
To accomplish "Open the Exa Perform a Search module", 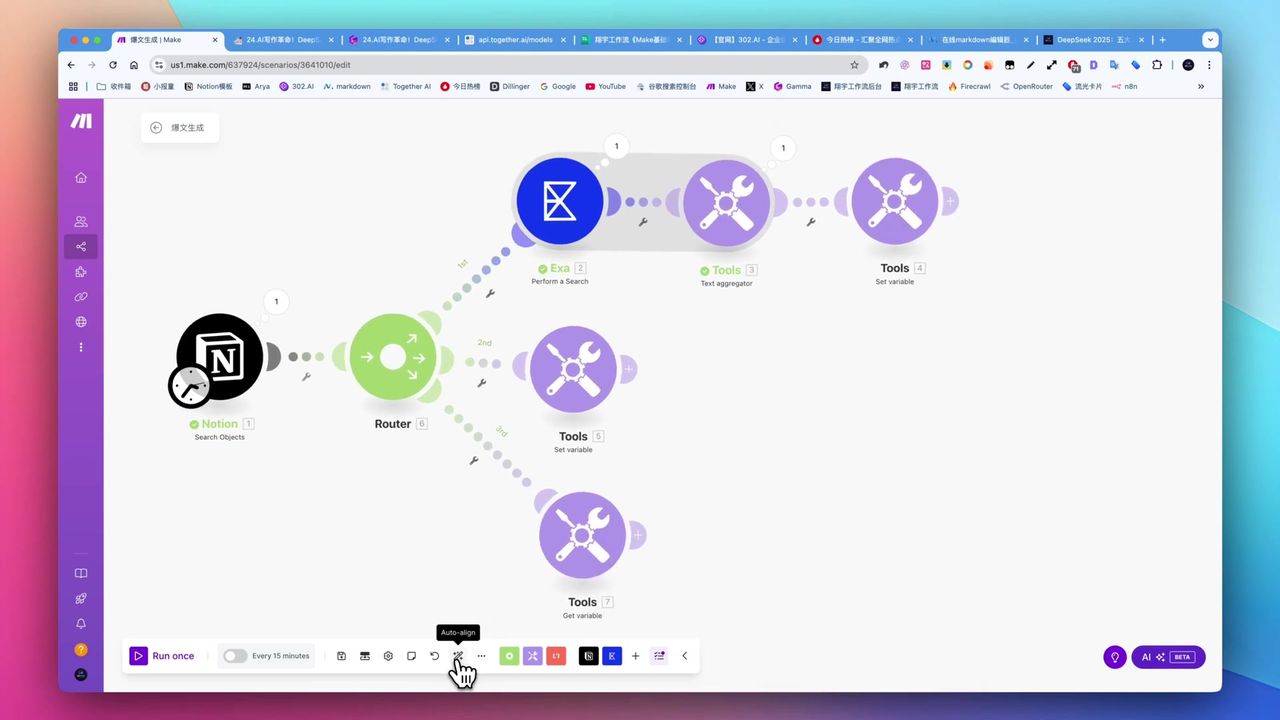I will click(559, 202).
